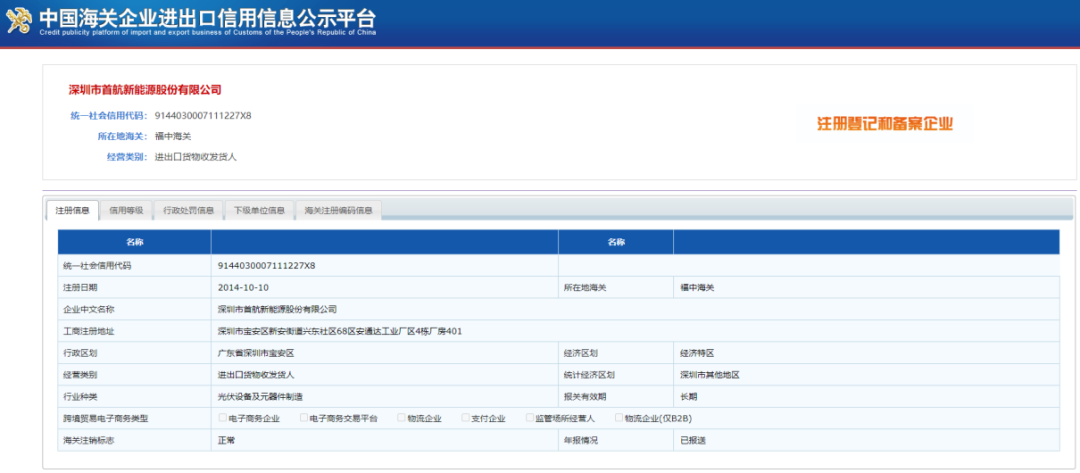Open the 行政处罚信息 tab
Image resolution: width=1080 pixels, height=473 pixels.
[x=188, y=210]
